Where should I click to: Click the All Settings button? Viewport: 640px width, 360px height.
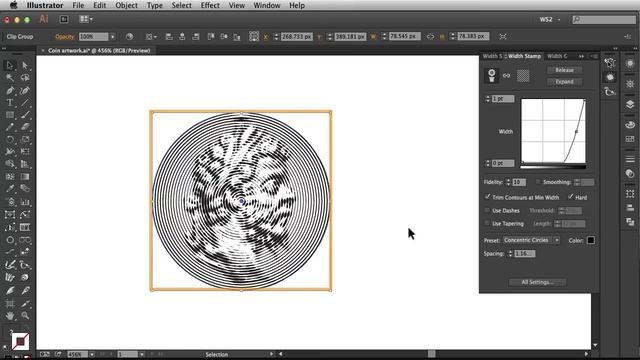coord(538,282)
